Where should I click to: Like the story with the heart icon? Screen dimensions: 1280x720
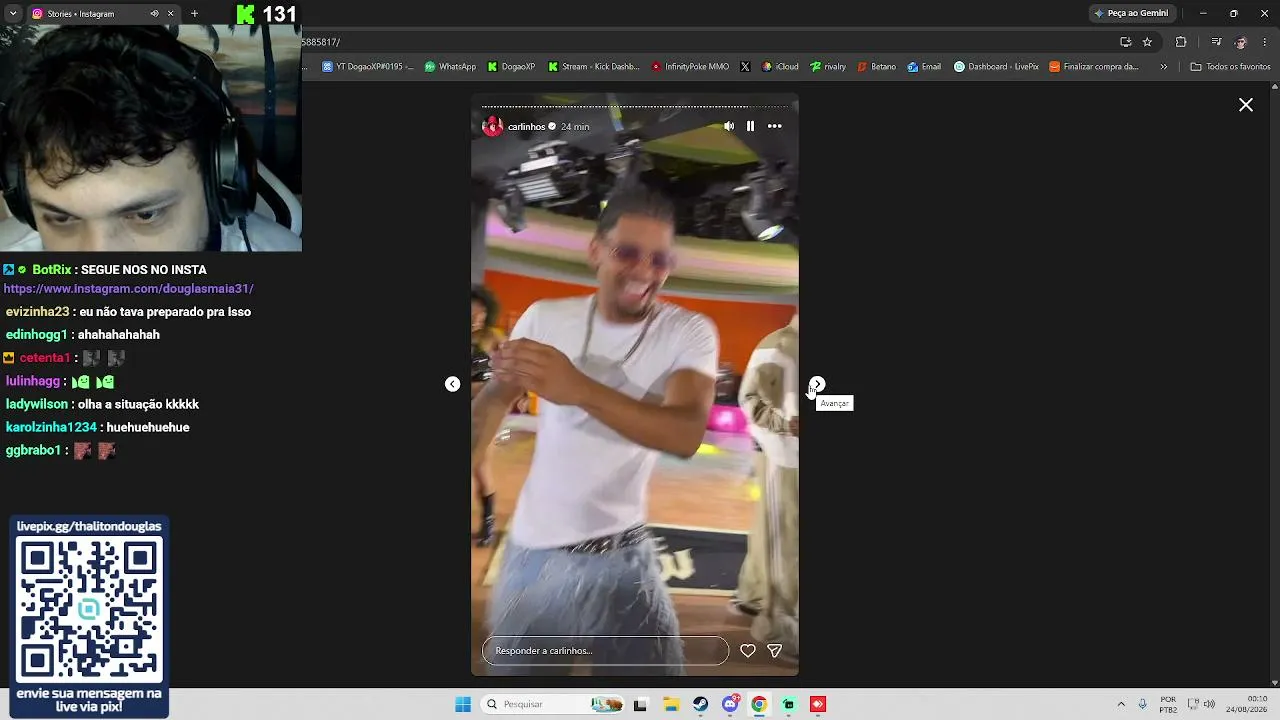point(748,650)
